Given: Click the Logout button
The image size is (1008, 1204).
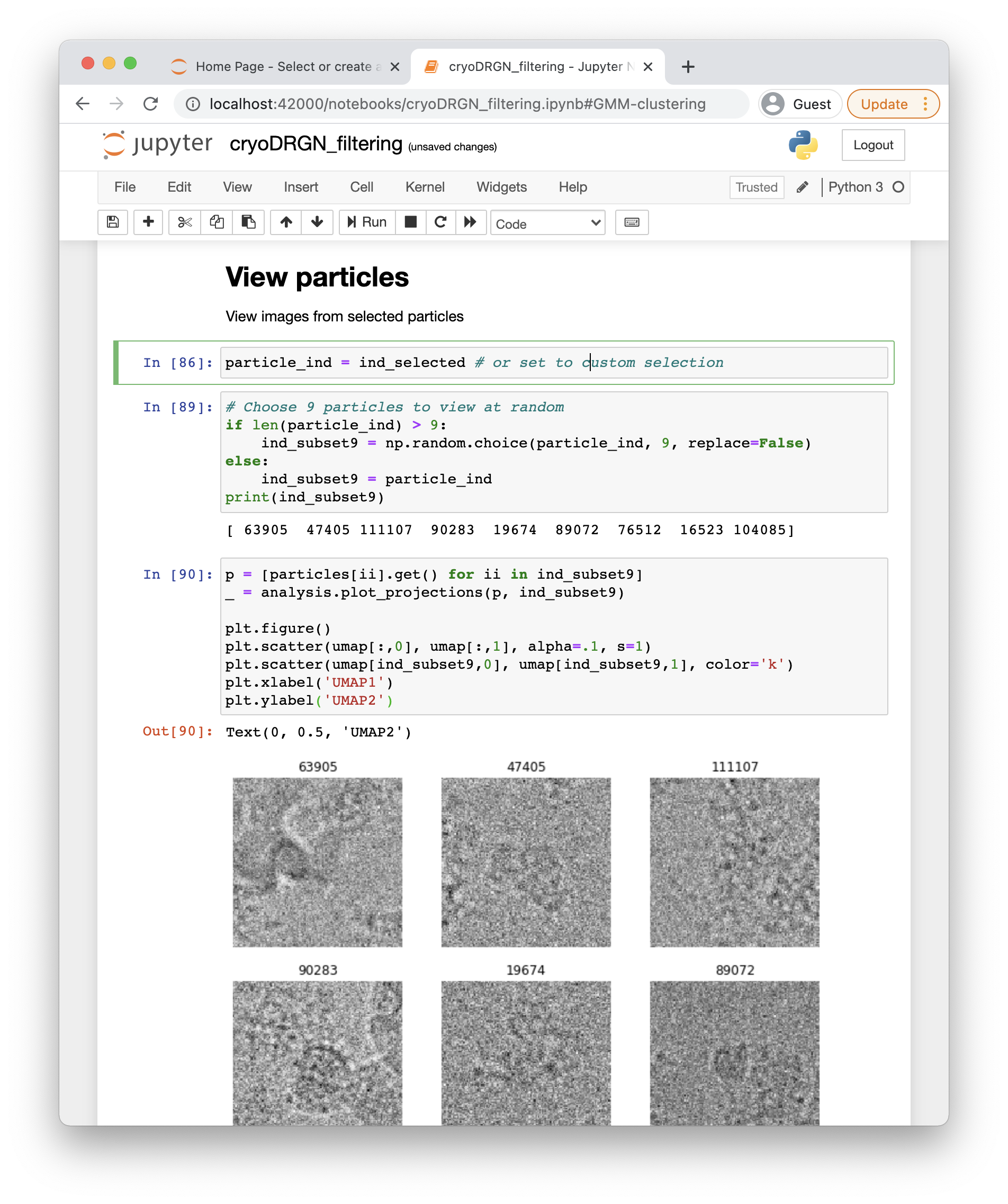Looking at the screenshot, I should click(x=872, y=145).
